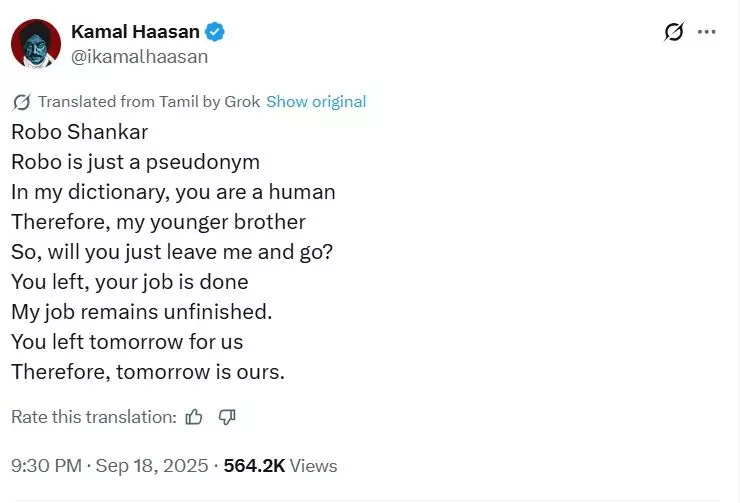Image resolution: width=740 pixels, height=503 pixels.
Task: Click the "Robo Shankar" first line of the post
Action: click(79, 132)
